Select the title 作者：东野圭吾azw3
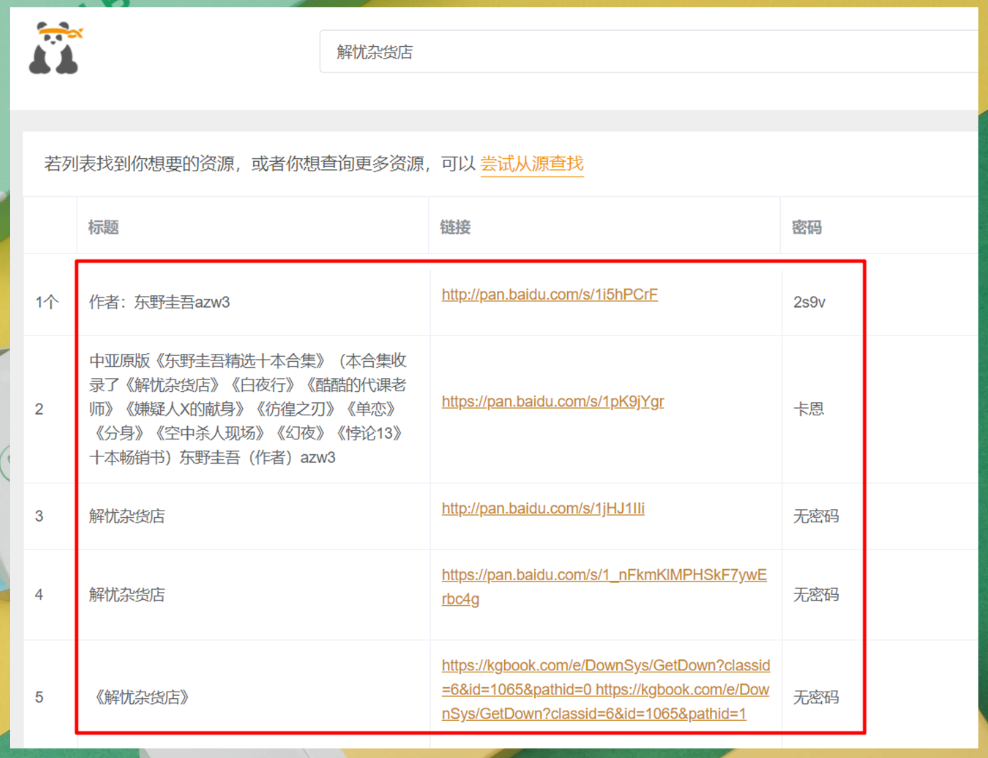 point(159,302)
